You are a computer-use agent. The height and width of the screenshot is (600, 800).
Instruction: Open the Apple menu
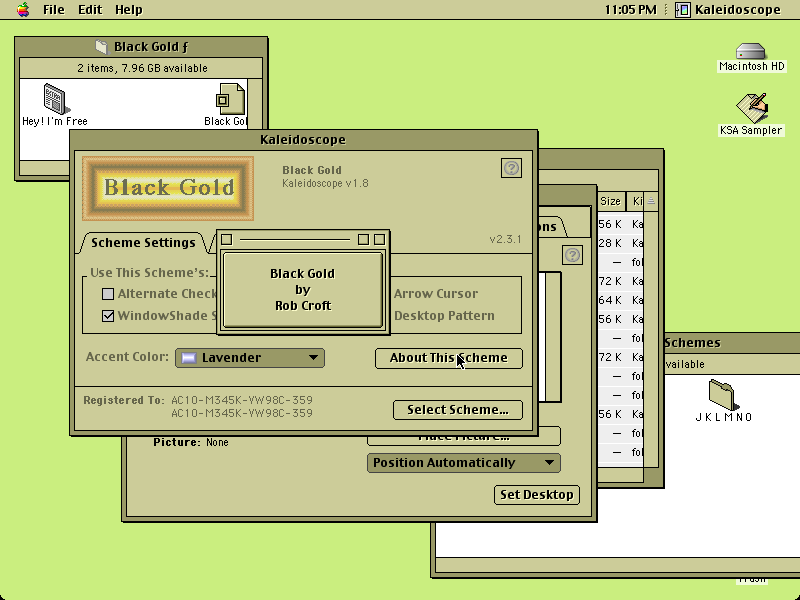pos(23,10)
